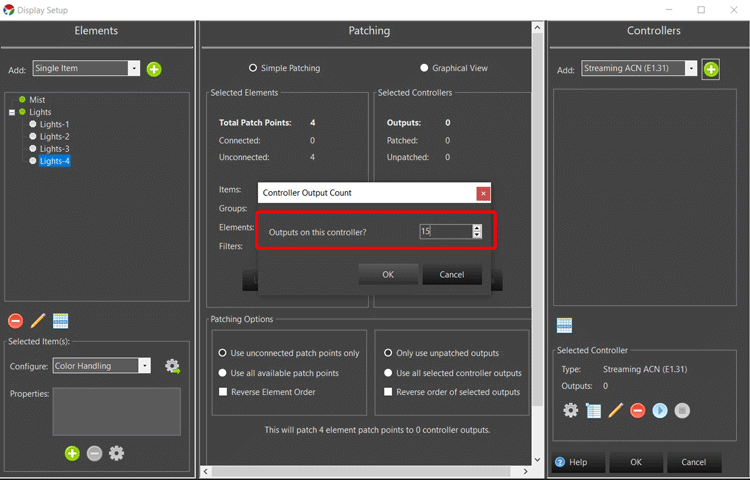Select the Mist element in tree
750x480 pixels.
(x=37, y=100)
